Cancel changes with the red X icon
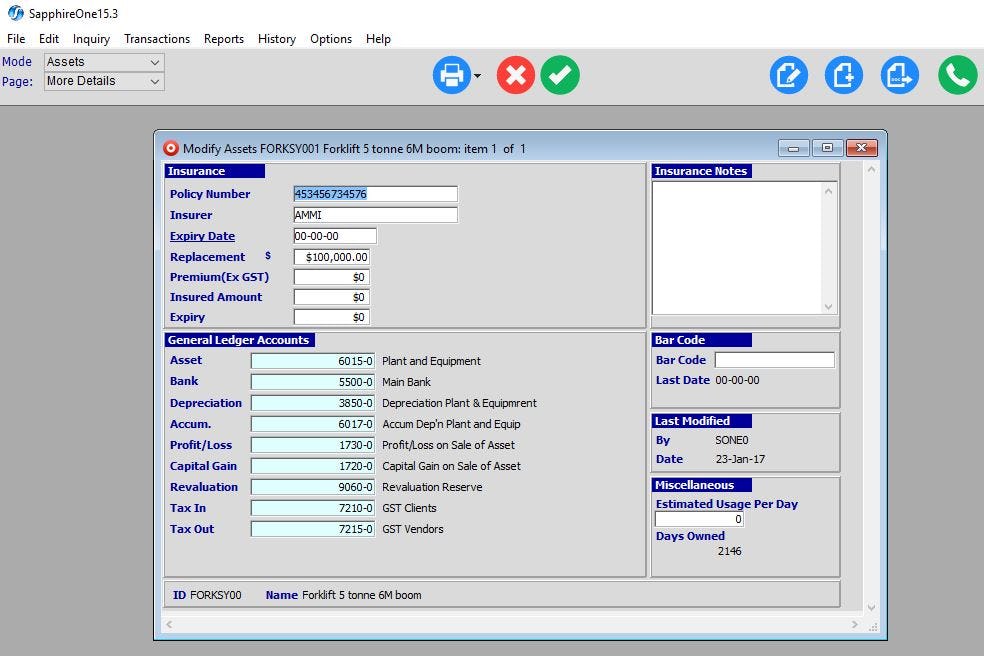 (x=516, y=75)
